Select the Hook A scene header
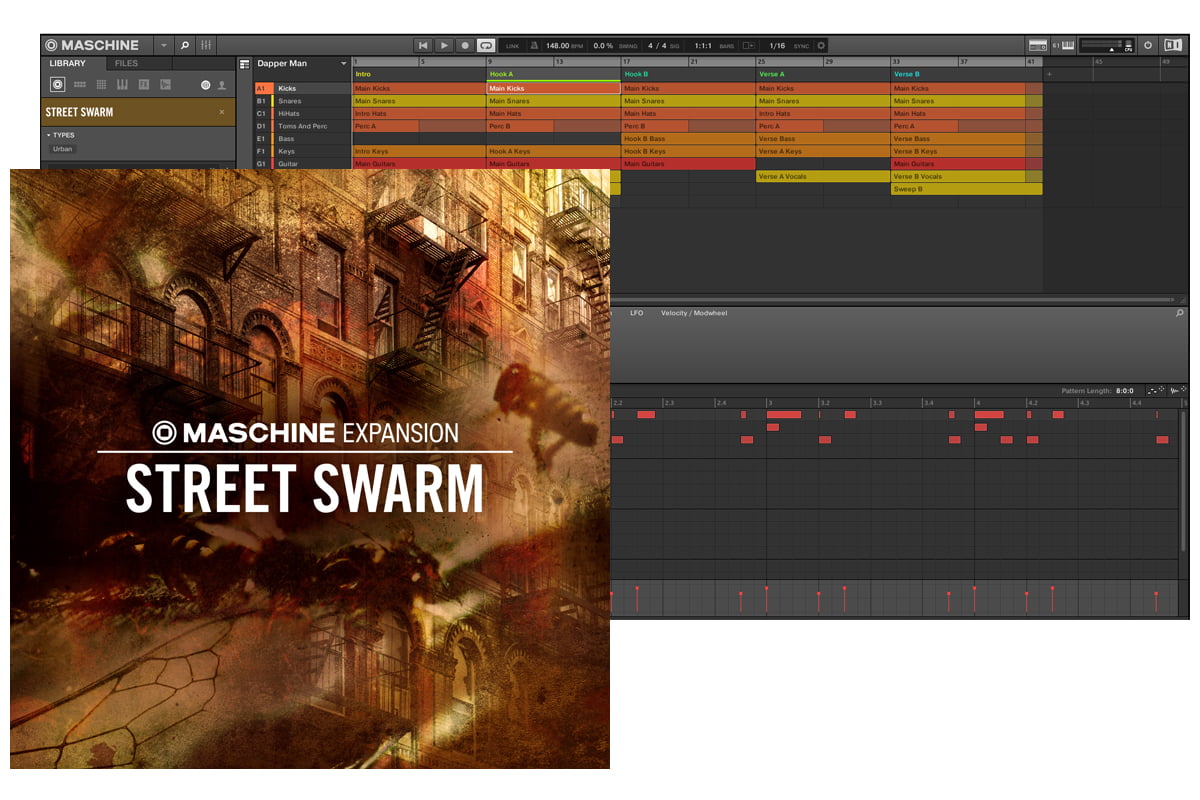Screen dimensions: 1200x800 pos(554,74)
